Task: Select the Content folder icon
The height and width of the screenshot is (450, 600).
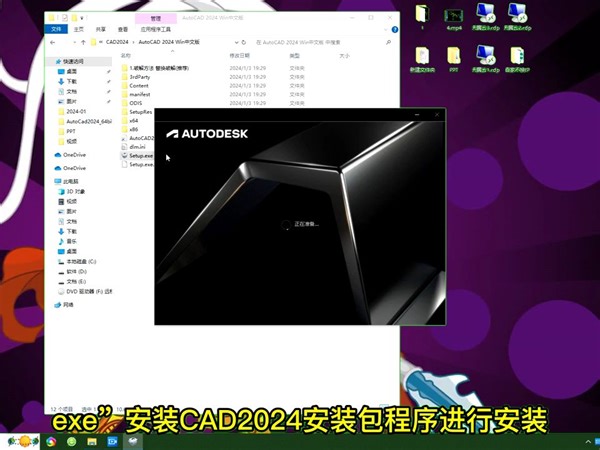Action: pos(124,86)
